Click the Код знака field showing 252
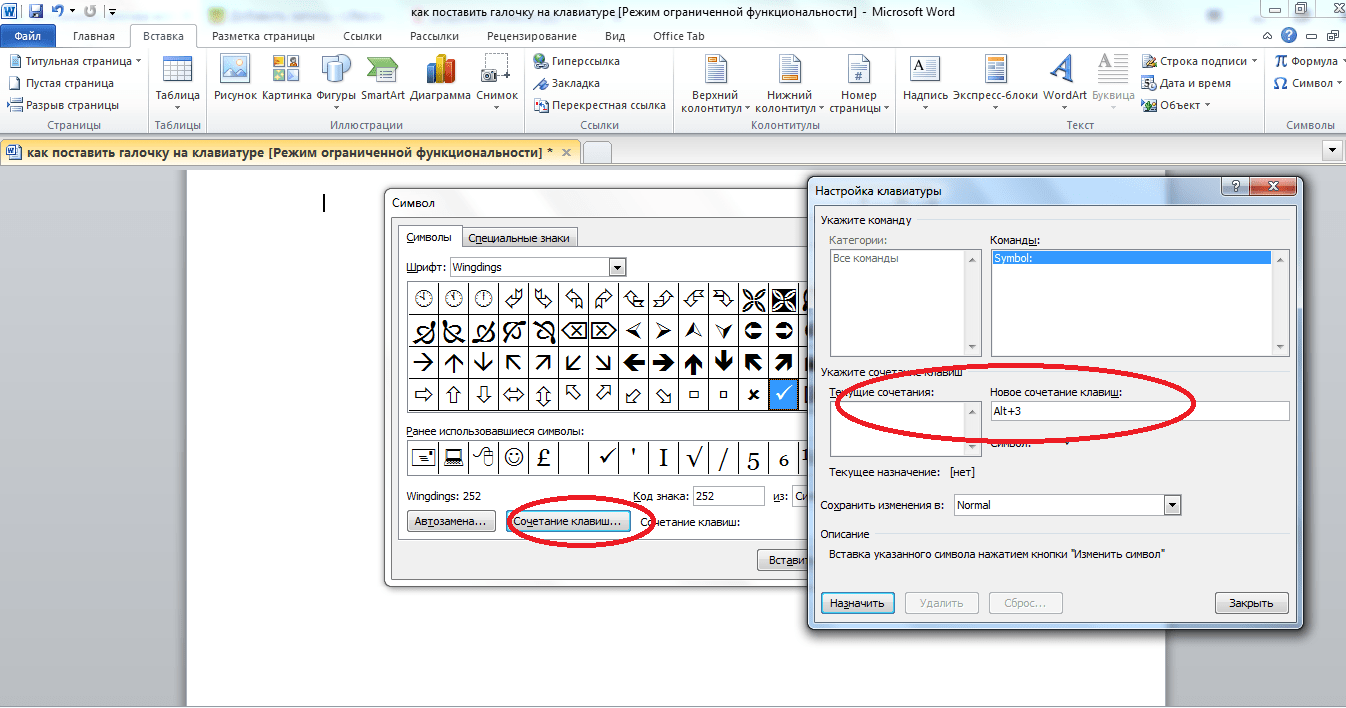The image size is (1346, 708). click(x=729, y=496)
